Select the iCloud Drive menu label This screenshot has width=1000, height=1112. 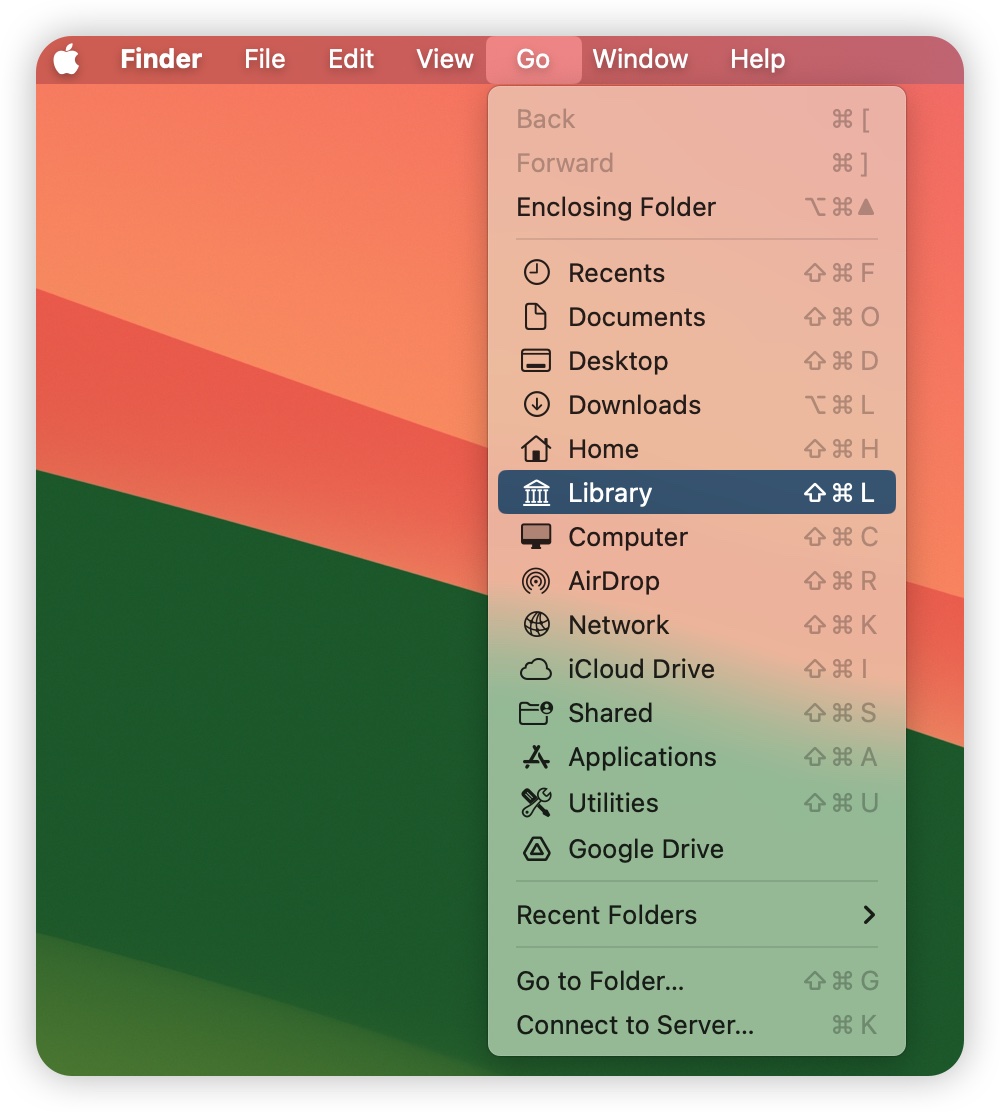coord(641,669)
